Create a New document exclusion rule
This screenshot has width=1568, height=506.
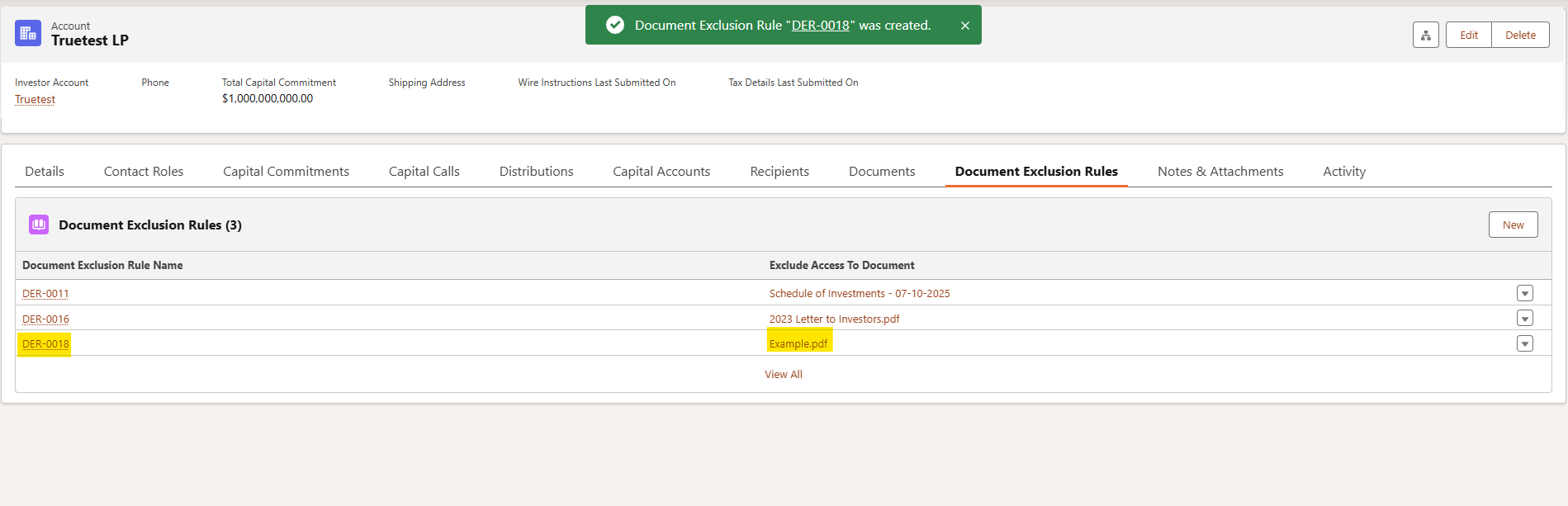point(1513,225)
